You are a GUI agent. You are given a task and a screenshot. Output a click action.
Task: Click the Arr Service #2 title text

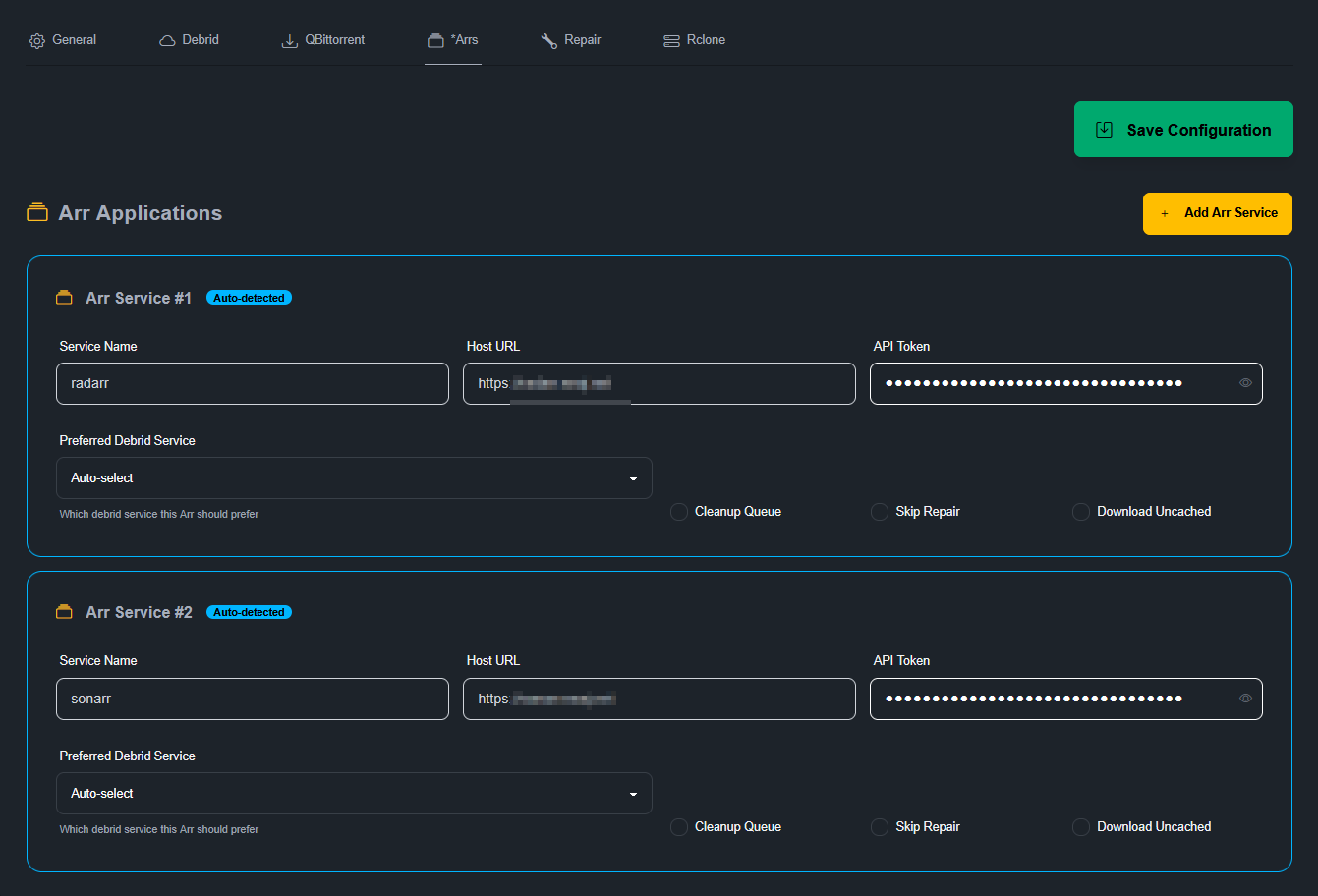pos(139,612)
